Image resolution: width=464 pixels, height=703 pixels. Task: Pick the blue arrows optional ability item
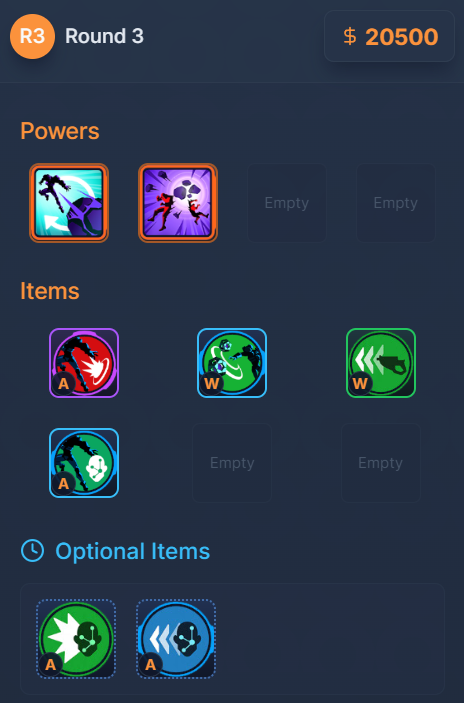176,639
